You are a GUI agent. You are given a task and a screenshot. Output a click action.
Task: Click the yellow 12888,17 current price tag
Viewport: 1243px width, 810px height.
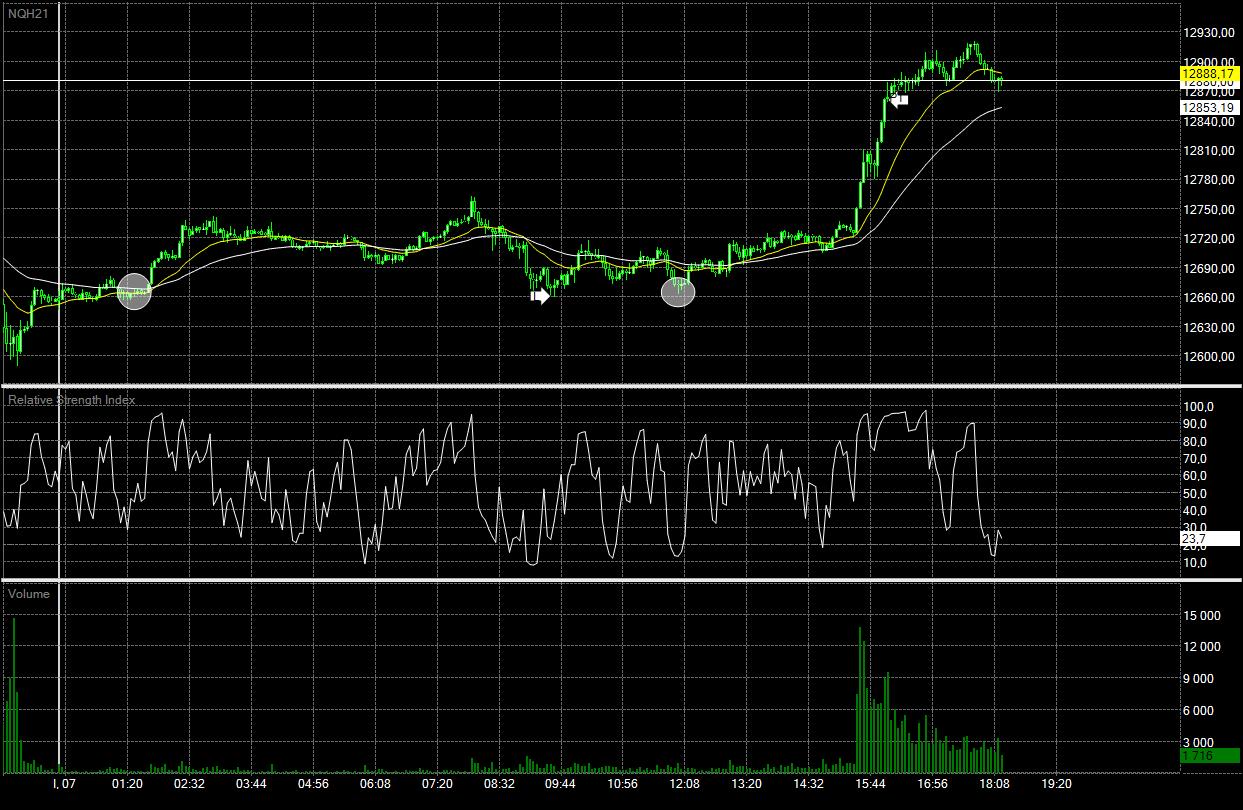point(1210,74)
